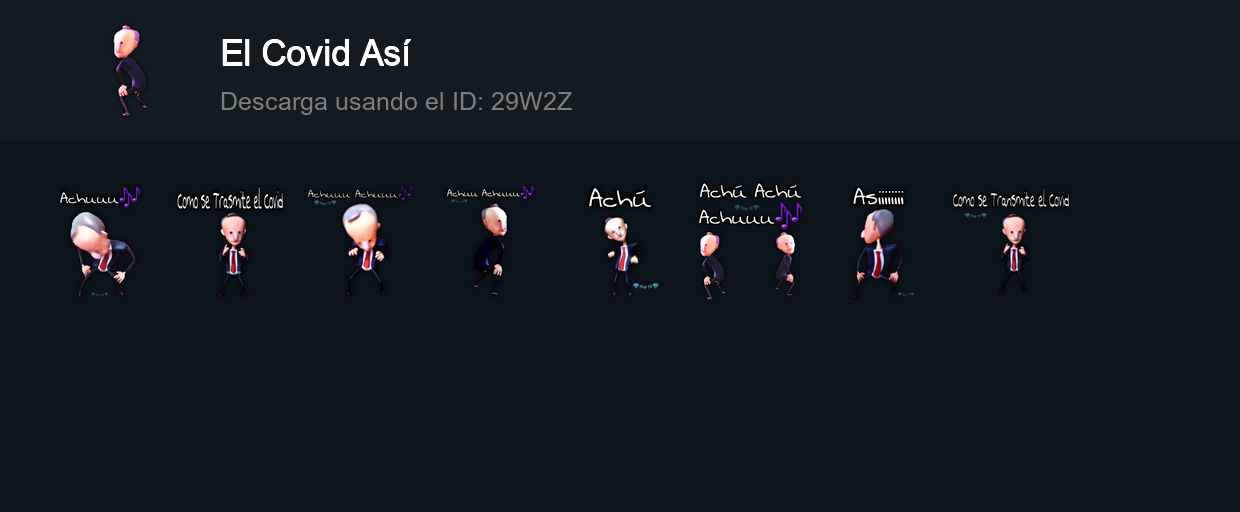Open the sticker pack avatar in header
1240x512 pixels.
tap(129, 71)
